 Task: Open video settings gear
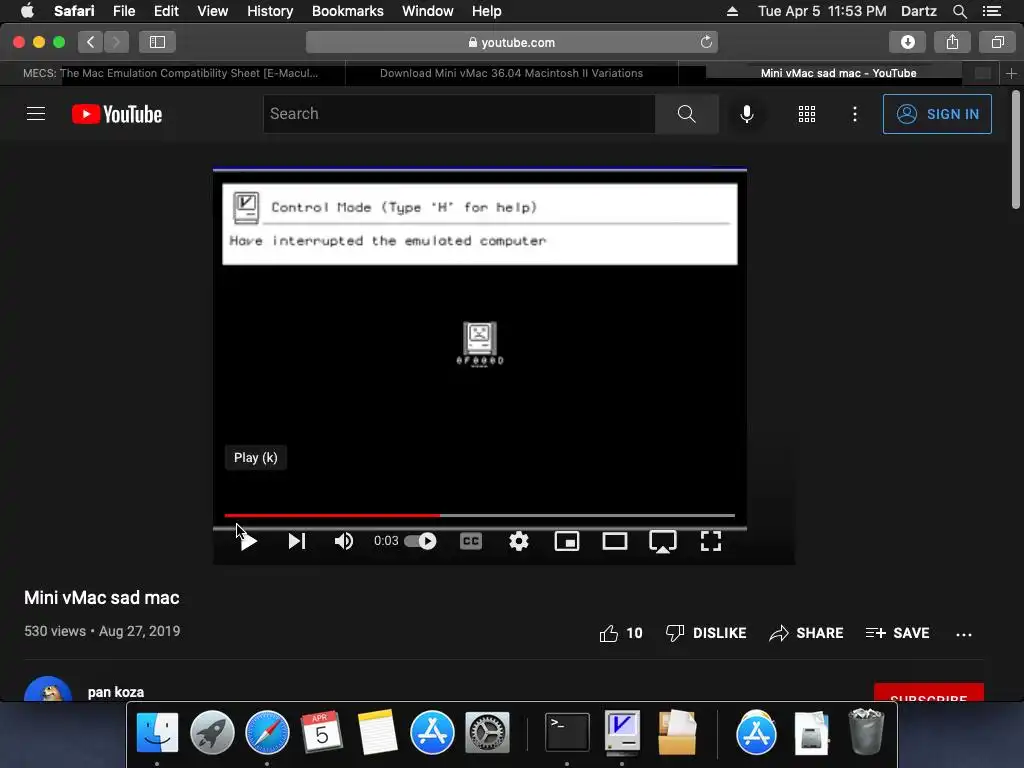[x=519, y=541]
